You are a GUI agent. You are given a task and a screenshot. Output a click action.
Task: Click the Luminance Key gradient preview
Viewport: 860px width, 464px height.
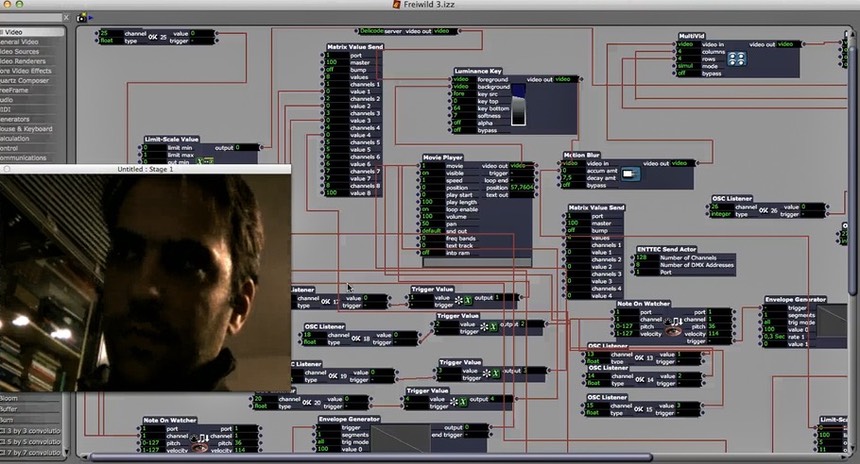[x=517, y=107]
